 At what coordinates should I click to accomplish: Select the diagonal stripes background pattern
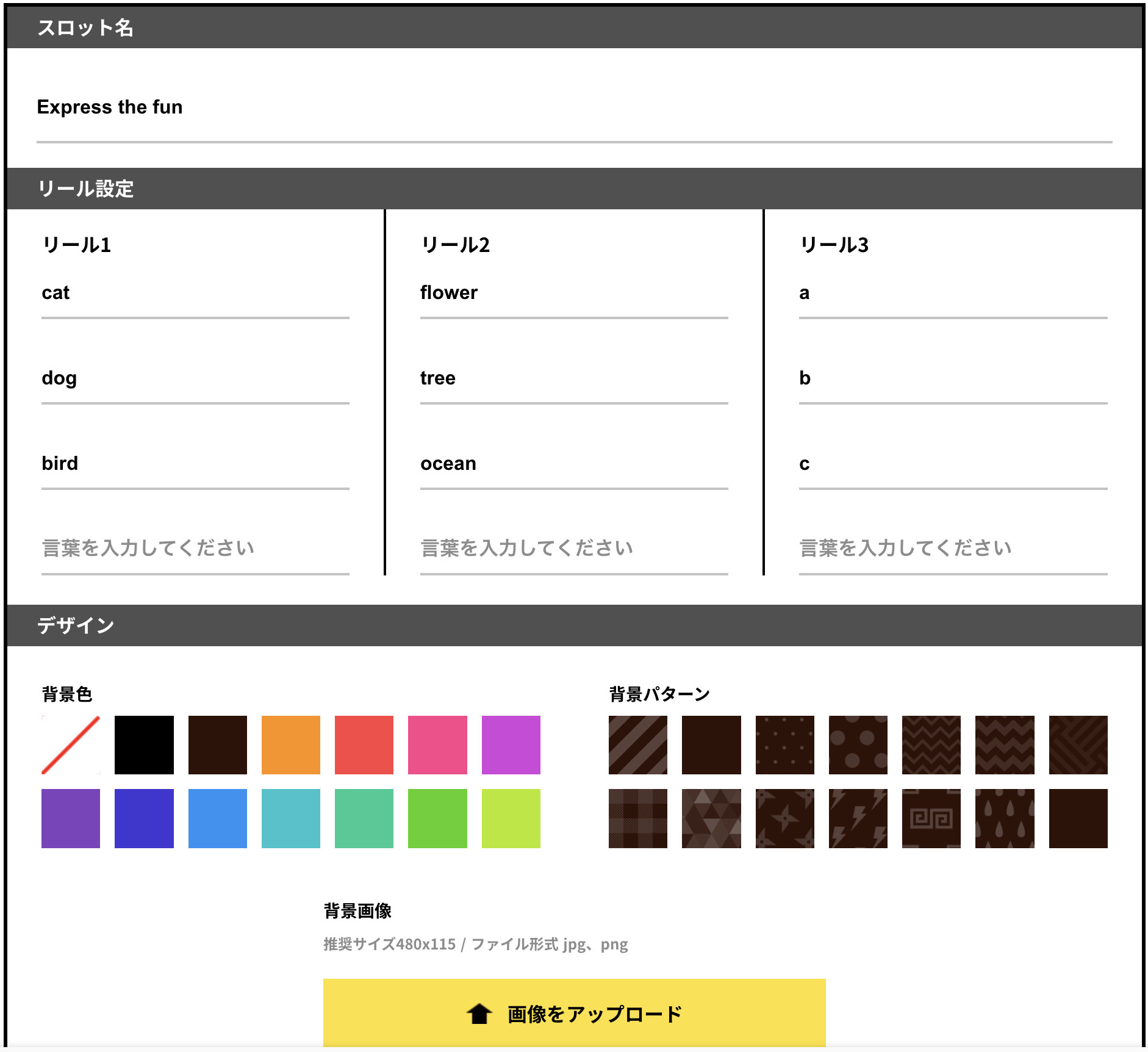[637, 744]
